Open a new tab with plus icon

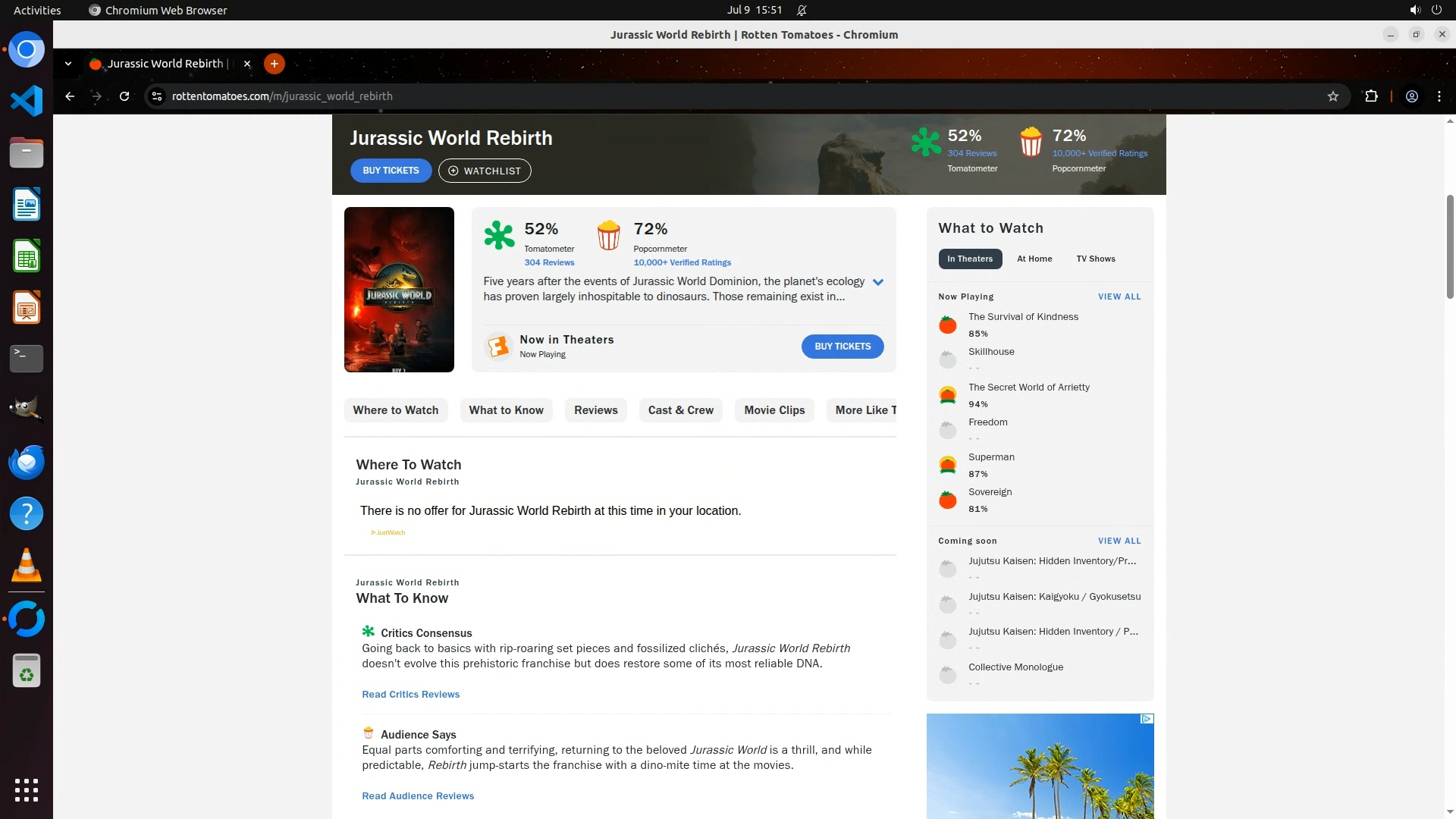click(x=275, y=64)
